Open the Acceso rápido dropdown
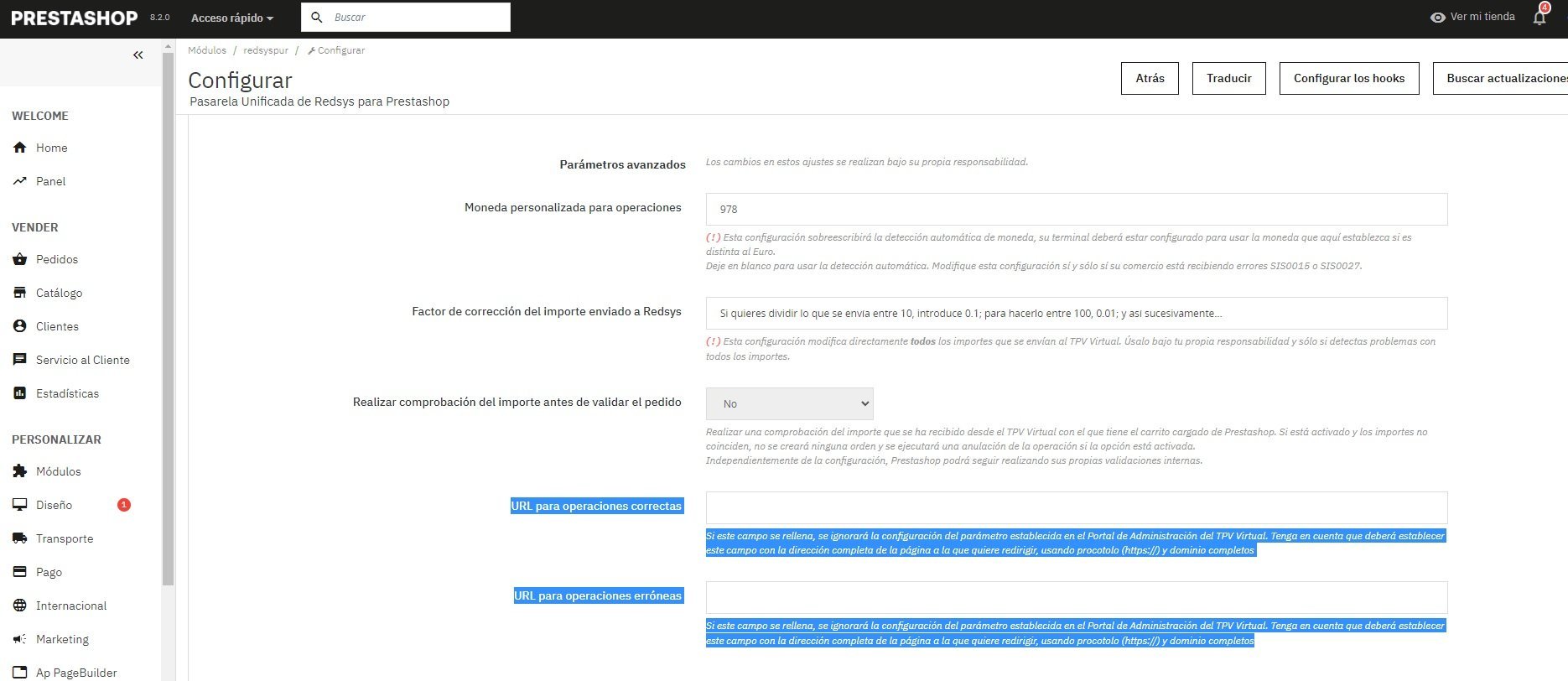Image resolution: width=1568 pixels, height=681 pixels. pyautogui.click(x=232, y=18)
